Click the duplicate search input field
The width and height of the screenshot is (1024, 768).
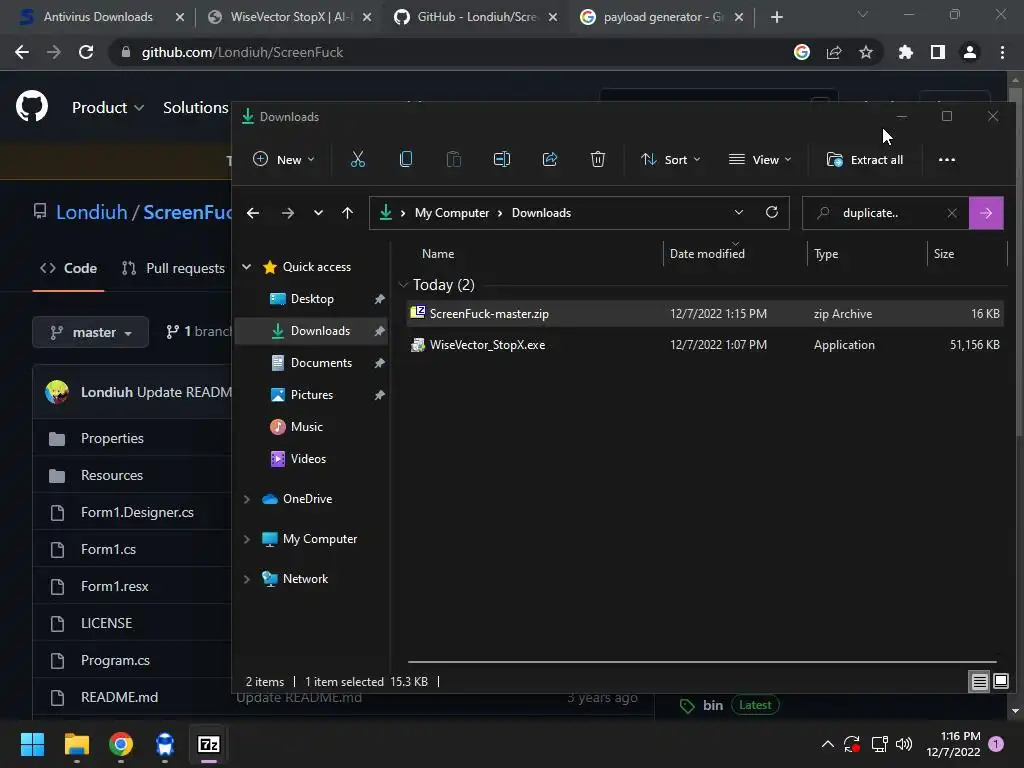point(885,213)
